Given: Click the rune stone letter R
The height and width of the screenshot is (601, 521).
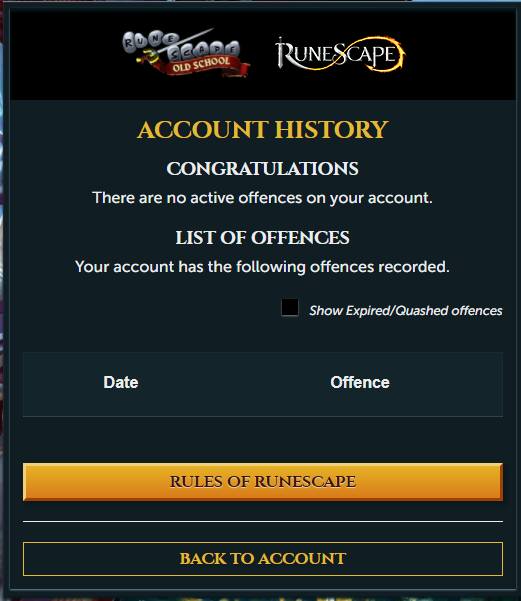Looking at the screenshot, I should (x=130, y=42).
